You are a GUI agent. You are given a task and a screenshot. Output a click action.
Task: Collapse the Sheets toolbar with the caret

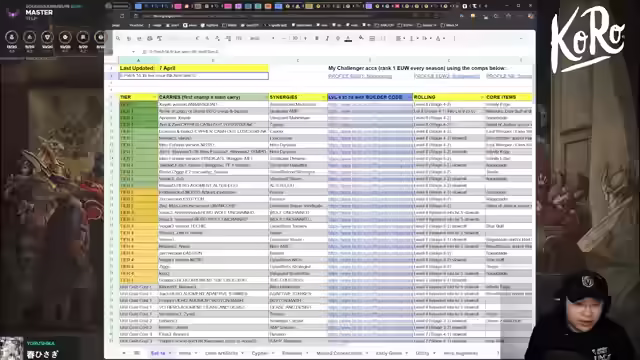[521, 38]
